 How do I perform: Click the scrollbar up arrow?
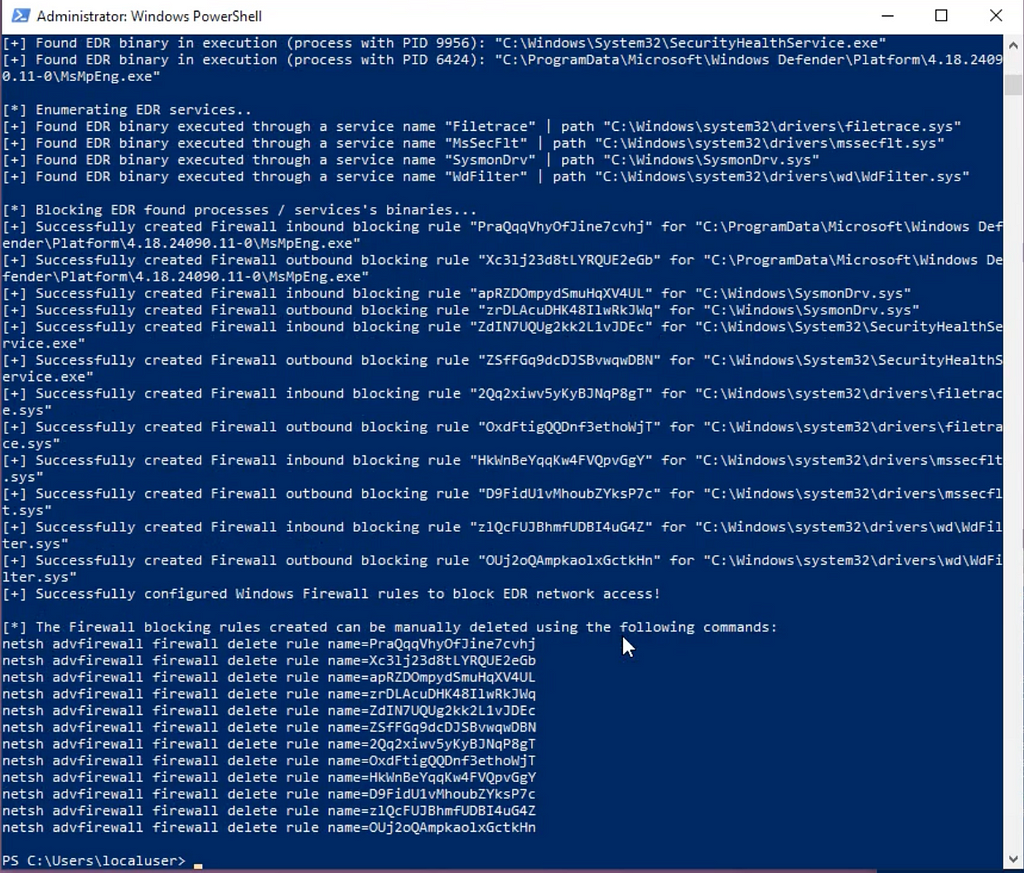coord(1013,45)
